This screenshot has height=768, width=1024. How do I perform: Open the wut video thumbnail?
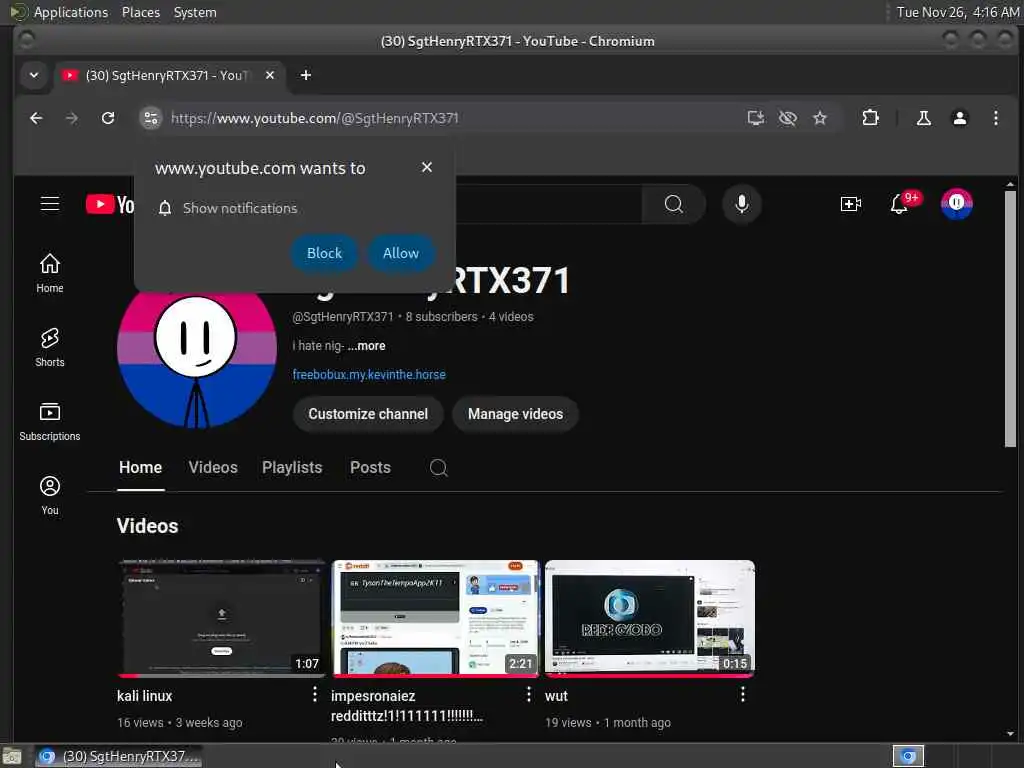(650, 618)
